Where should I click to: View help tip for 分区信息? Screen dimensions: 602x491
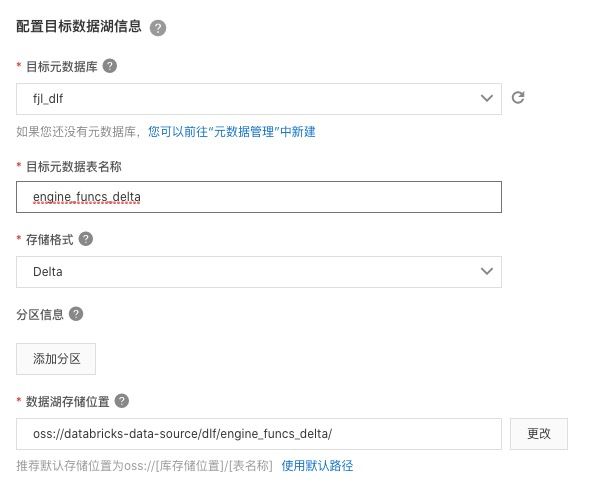76,314
